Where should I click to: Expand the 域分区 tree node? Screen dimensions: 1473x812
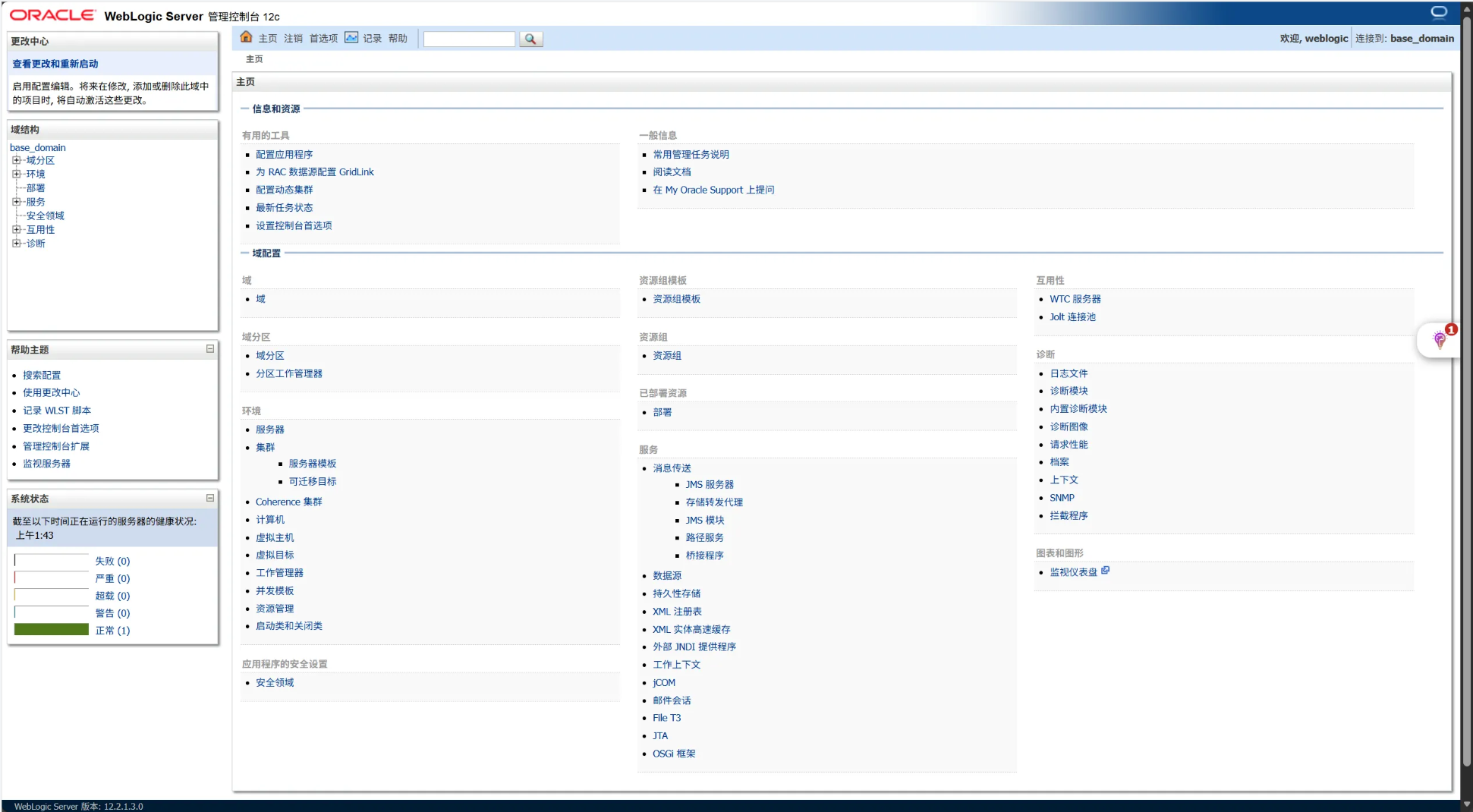[x=16, y=160]
